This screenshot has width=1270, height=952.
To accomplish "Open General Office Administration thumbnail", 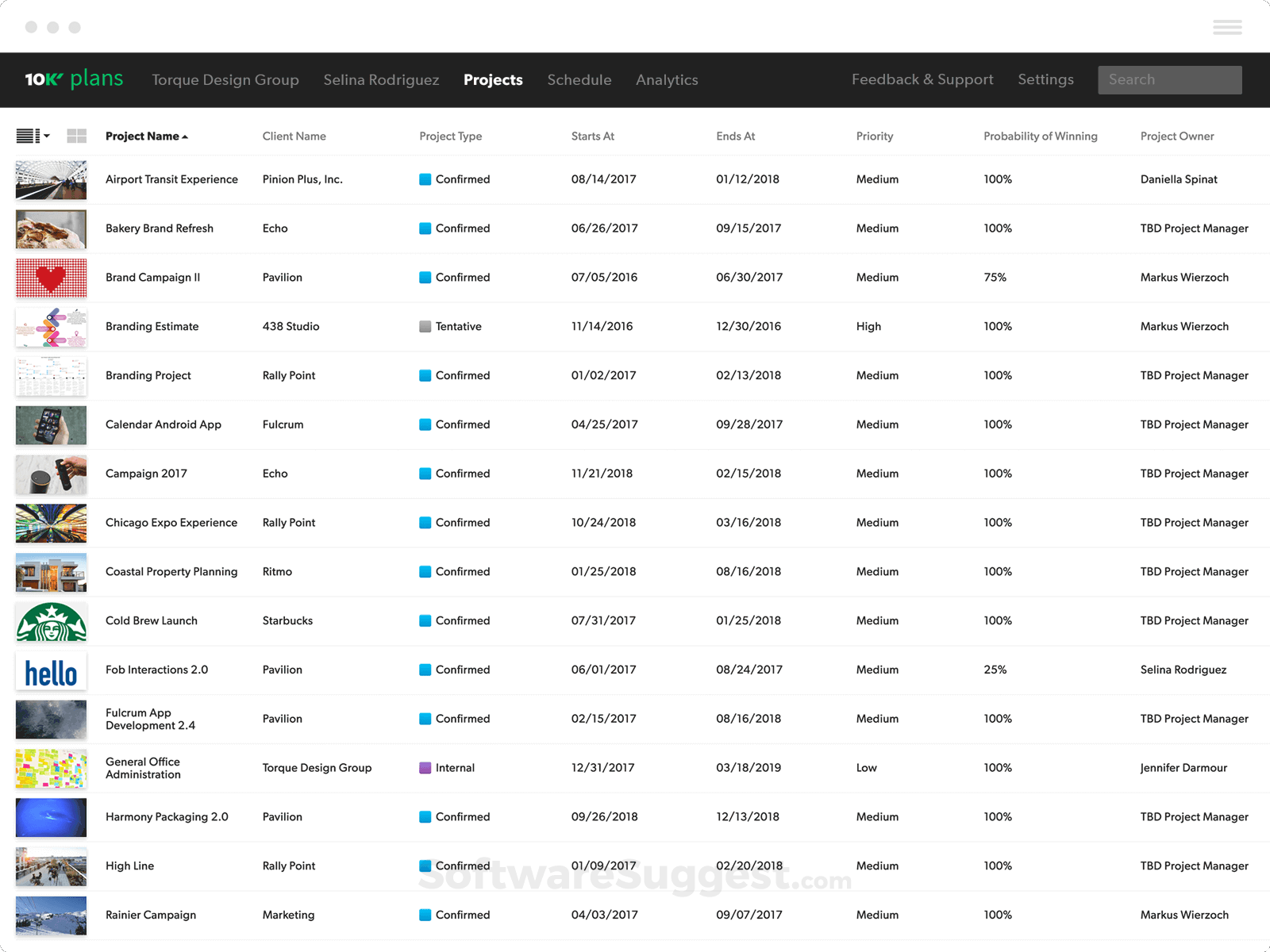I will (51, 769).
